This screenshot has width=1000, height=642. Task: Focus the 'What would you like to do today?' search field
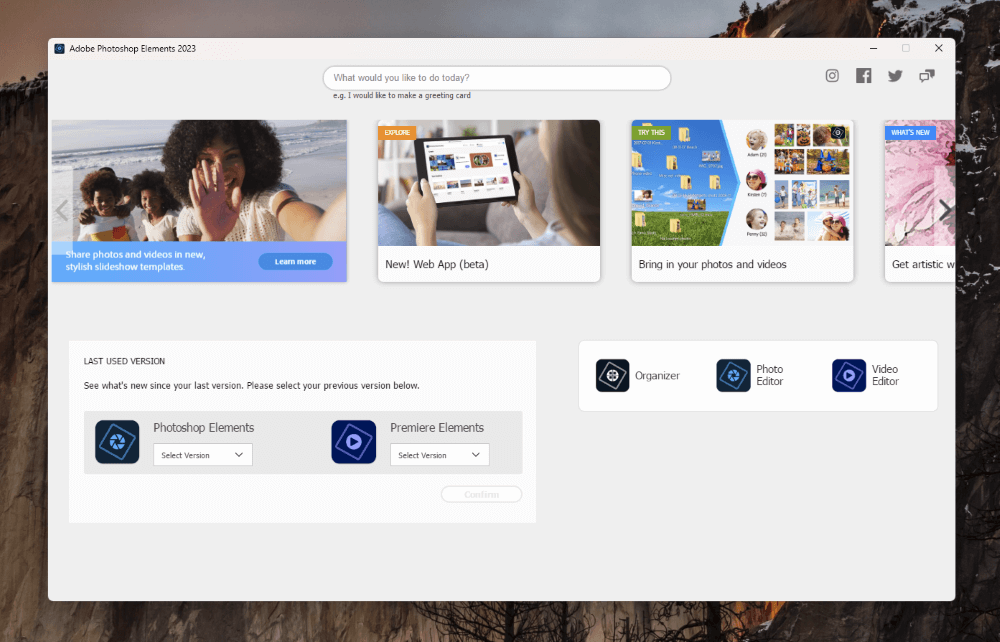[x=497, y=78]
